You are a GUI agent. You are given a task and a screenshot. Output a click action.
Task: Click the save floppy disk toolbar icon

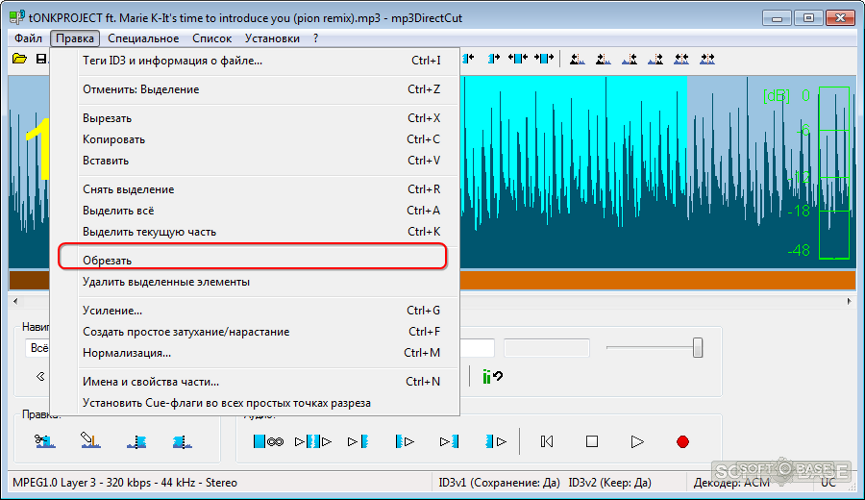41,58
